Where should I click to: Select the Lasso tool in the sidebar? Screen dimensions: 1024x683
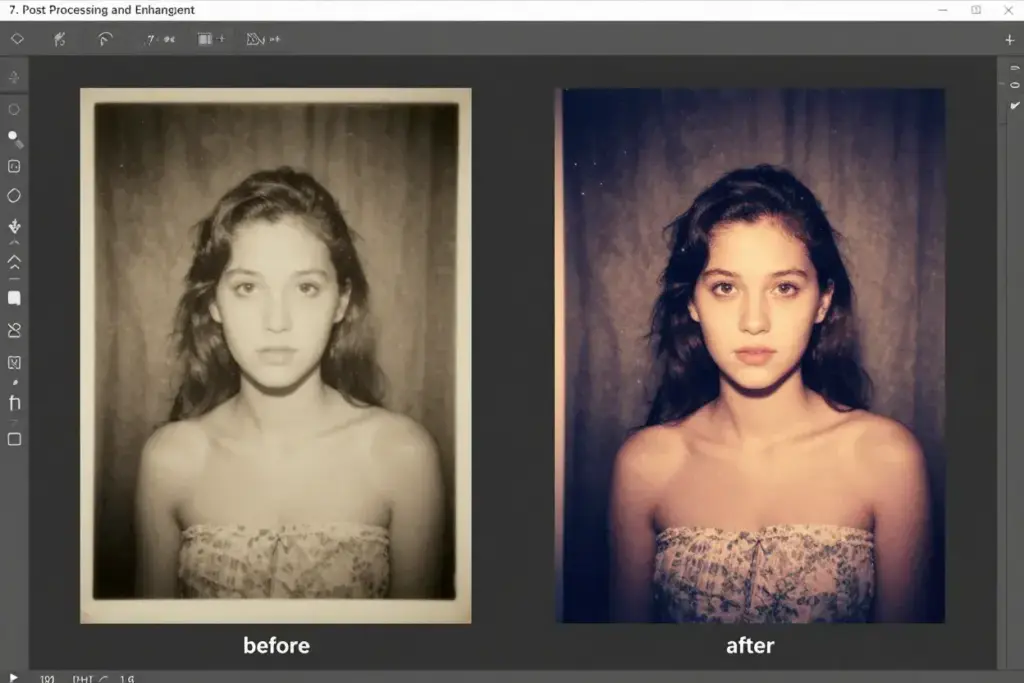click(14, 330)
